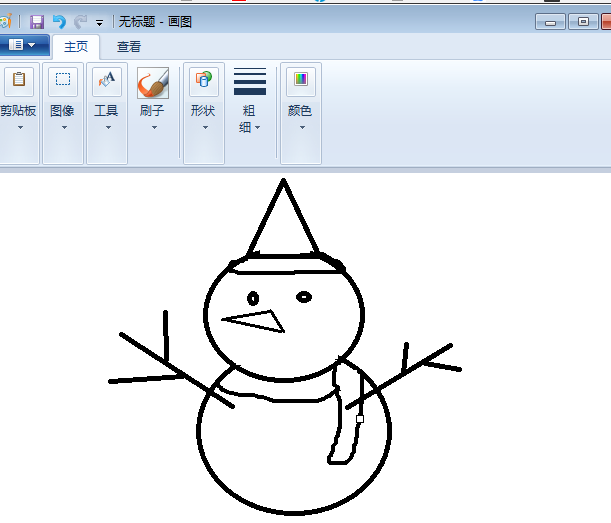The image size is (611, 523).
Task: Click the 剪贴板 label text
Action: pyautogui.click(x=18, y=111)
